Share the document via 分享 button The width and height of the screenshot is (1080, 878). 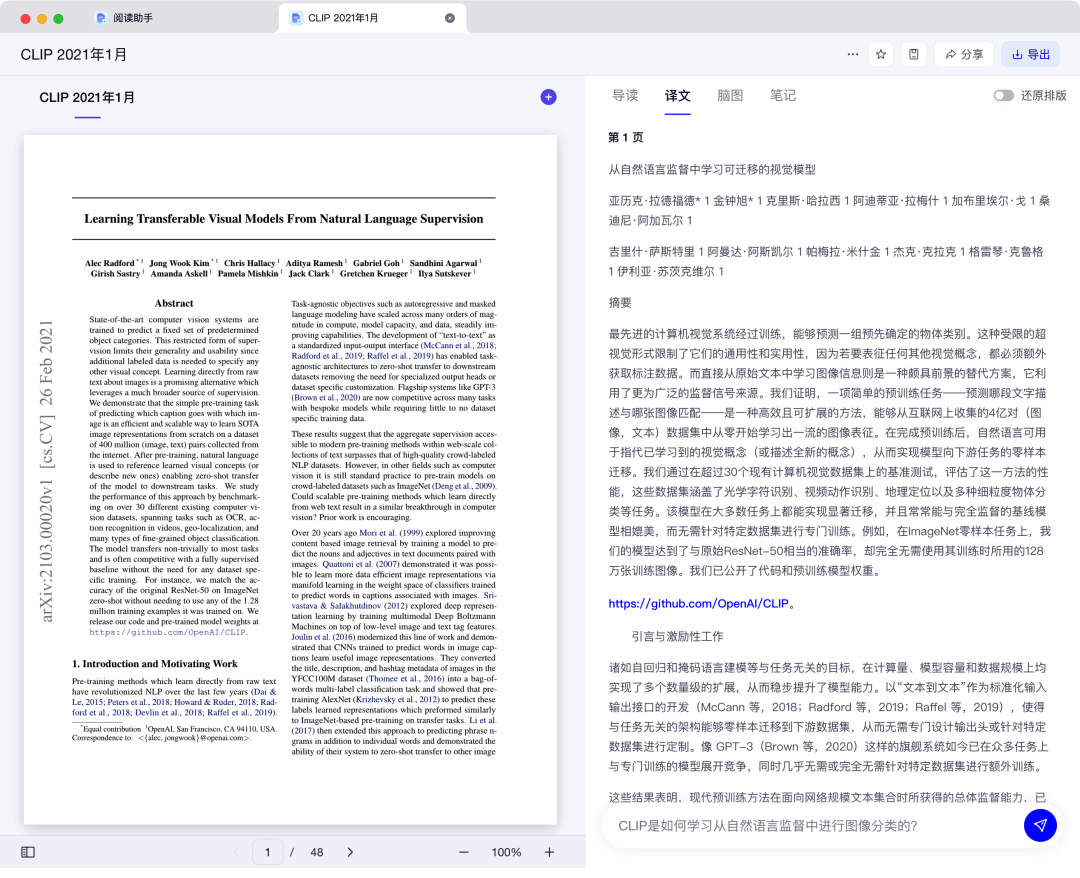tap(964, 54)
